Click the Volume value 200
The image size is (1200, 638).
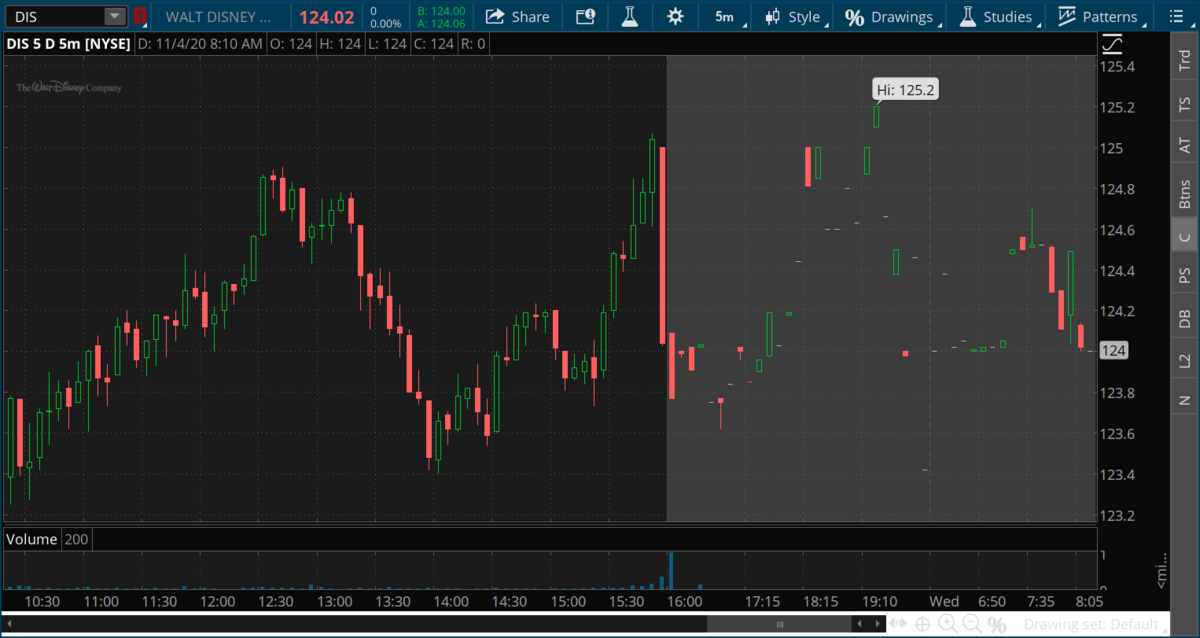point(76,539)
